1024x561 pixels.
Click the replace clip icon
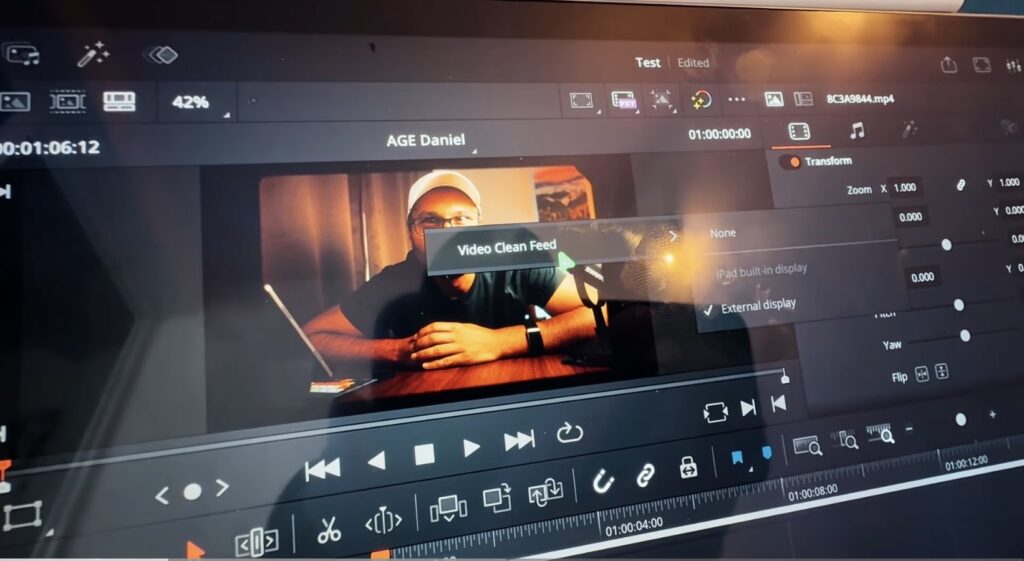tap(545, 492)
